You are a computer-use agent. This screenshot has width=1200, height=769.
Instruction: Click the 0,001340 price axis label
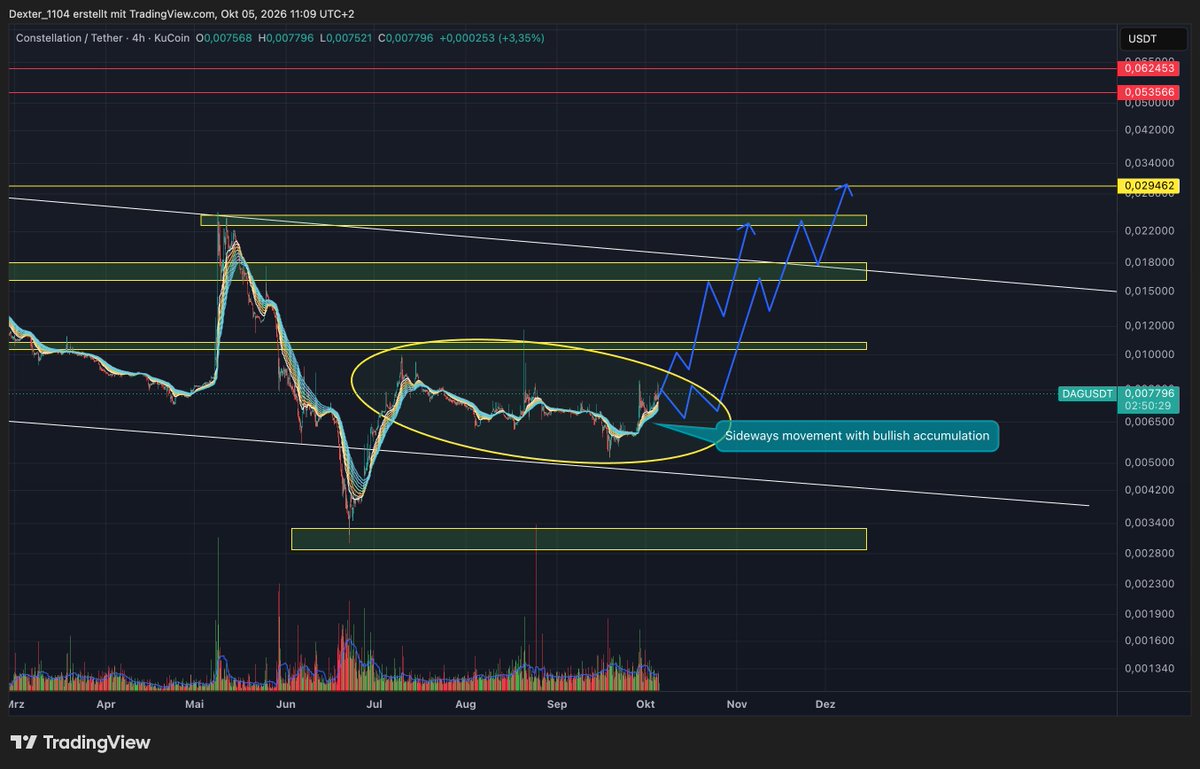click(1148, 668)
